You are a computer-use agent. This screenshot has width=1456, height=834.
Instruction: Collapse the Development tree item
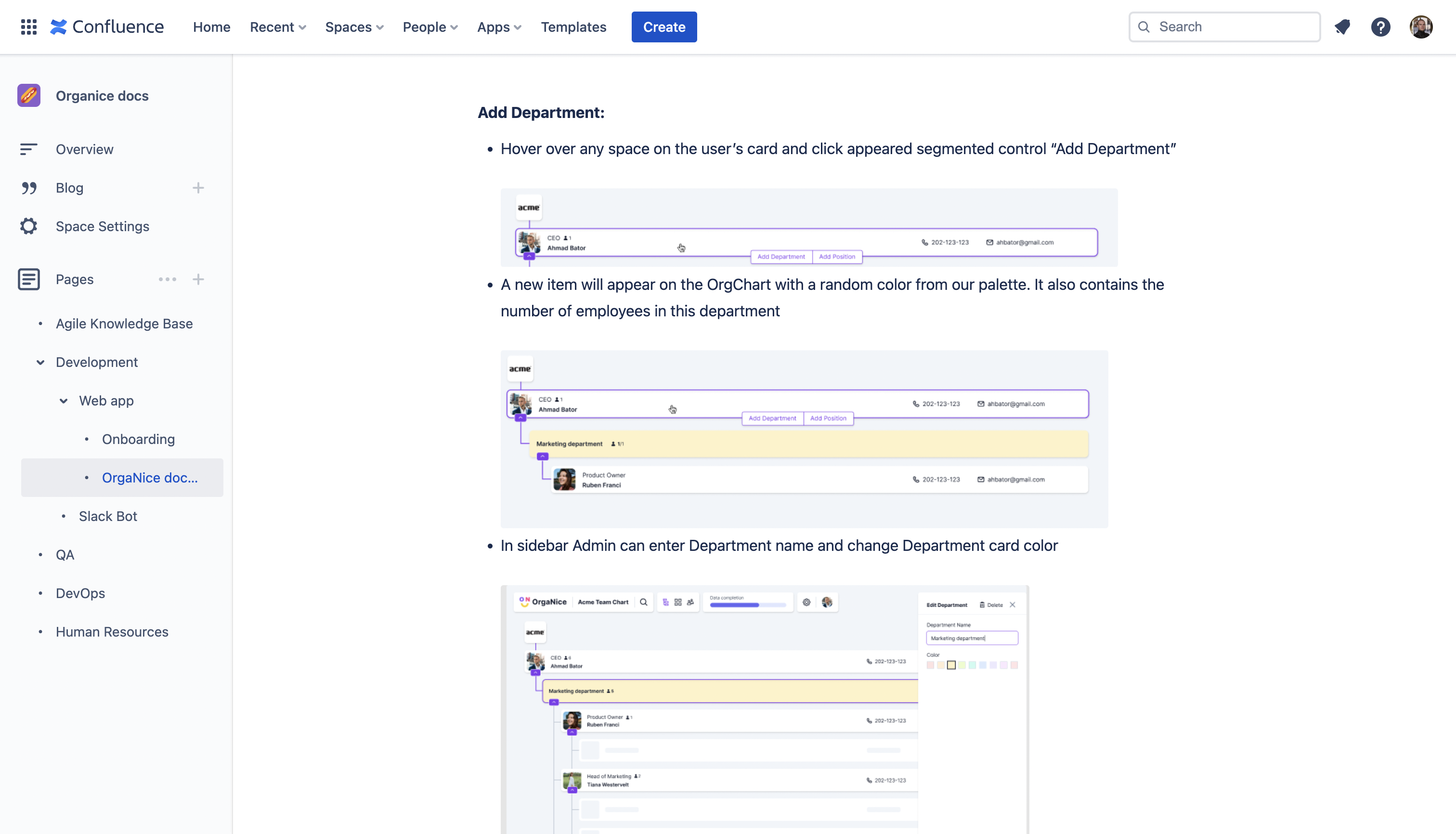[40, 362]
